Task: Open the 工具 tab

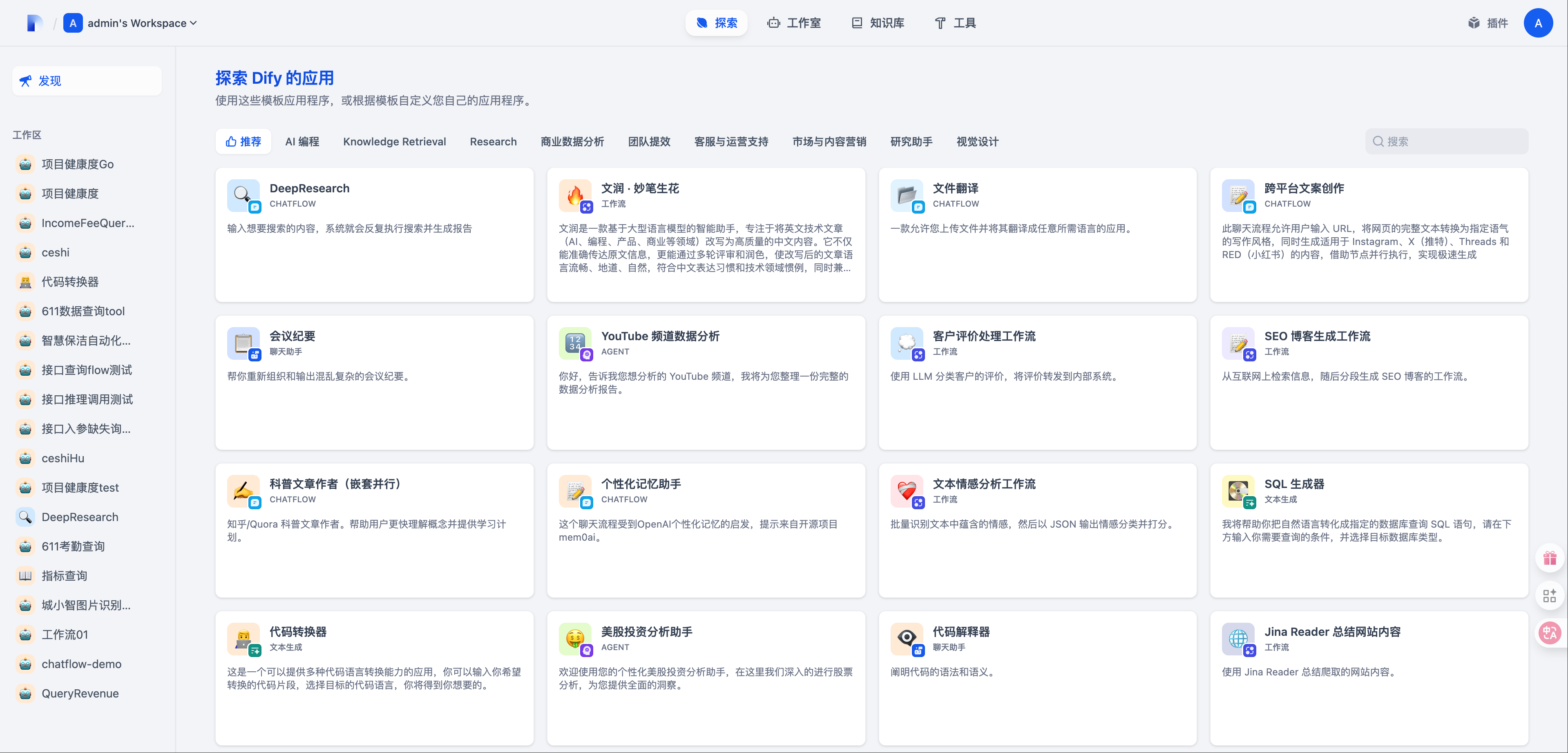Action: pos(955,23)
